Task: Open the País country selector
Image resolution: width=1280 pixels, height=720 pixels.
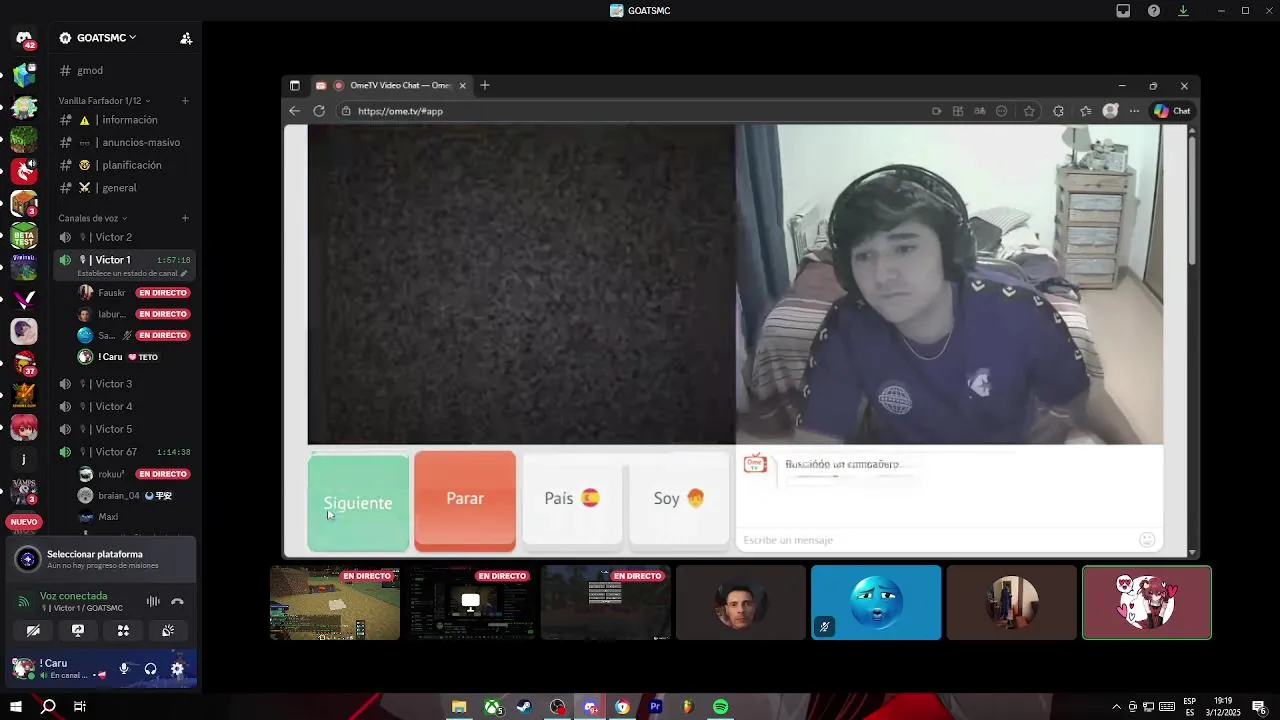Action: tap(572, 498)
